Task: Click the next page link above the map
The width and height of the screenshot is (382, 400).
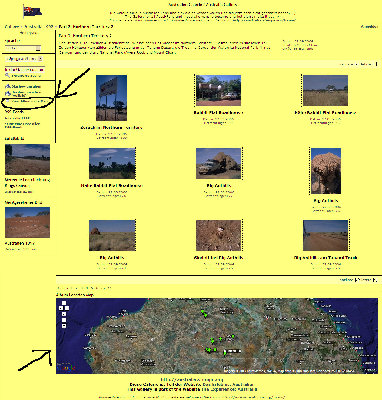Action: [346, 280]
